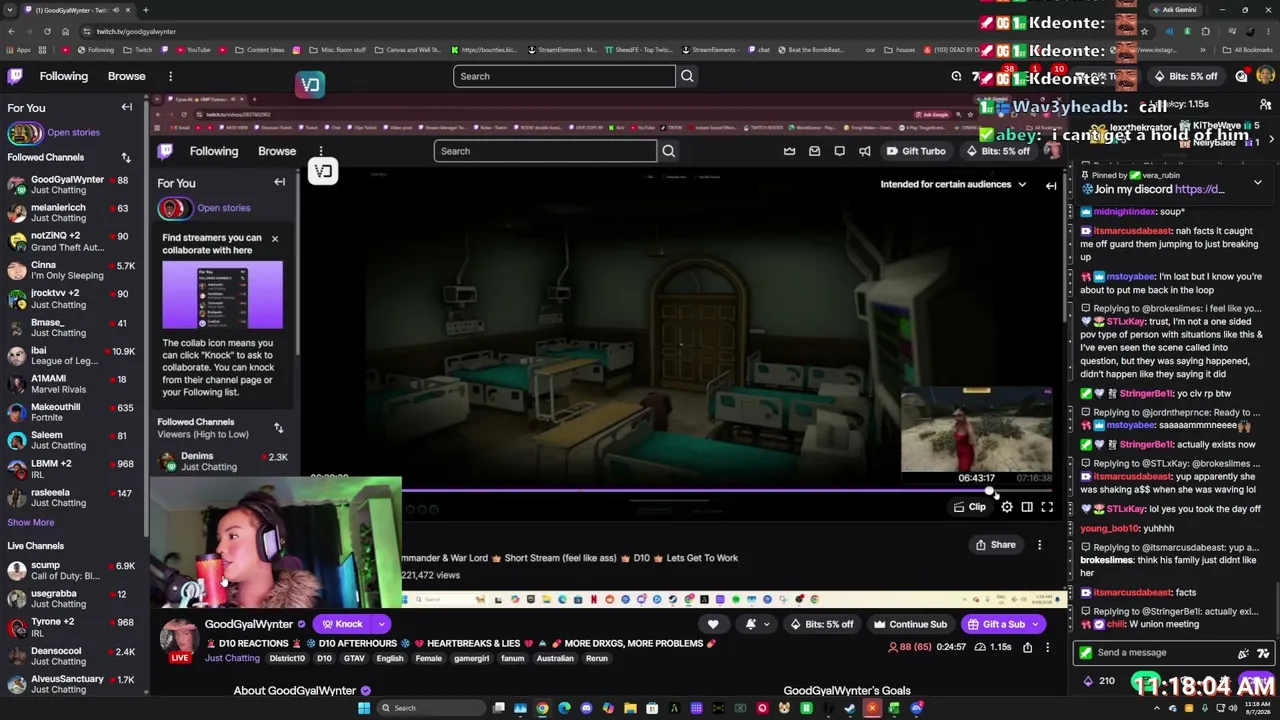The height and width of the screenshot is (720, 1280).
Task: Collapse the chat panel with the arrow icon
Action: [1051, 185]
